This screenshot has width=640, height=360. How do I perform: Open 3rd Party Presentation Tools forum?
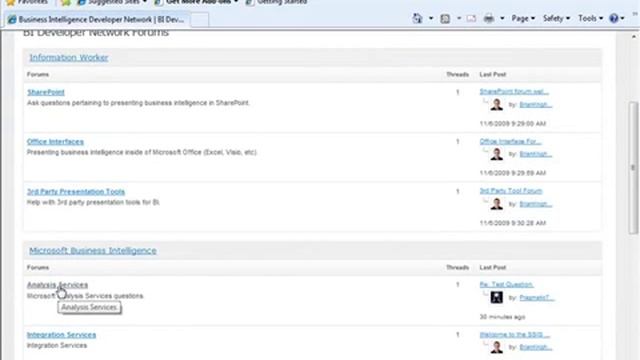coord(76,191)
